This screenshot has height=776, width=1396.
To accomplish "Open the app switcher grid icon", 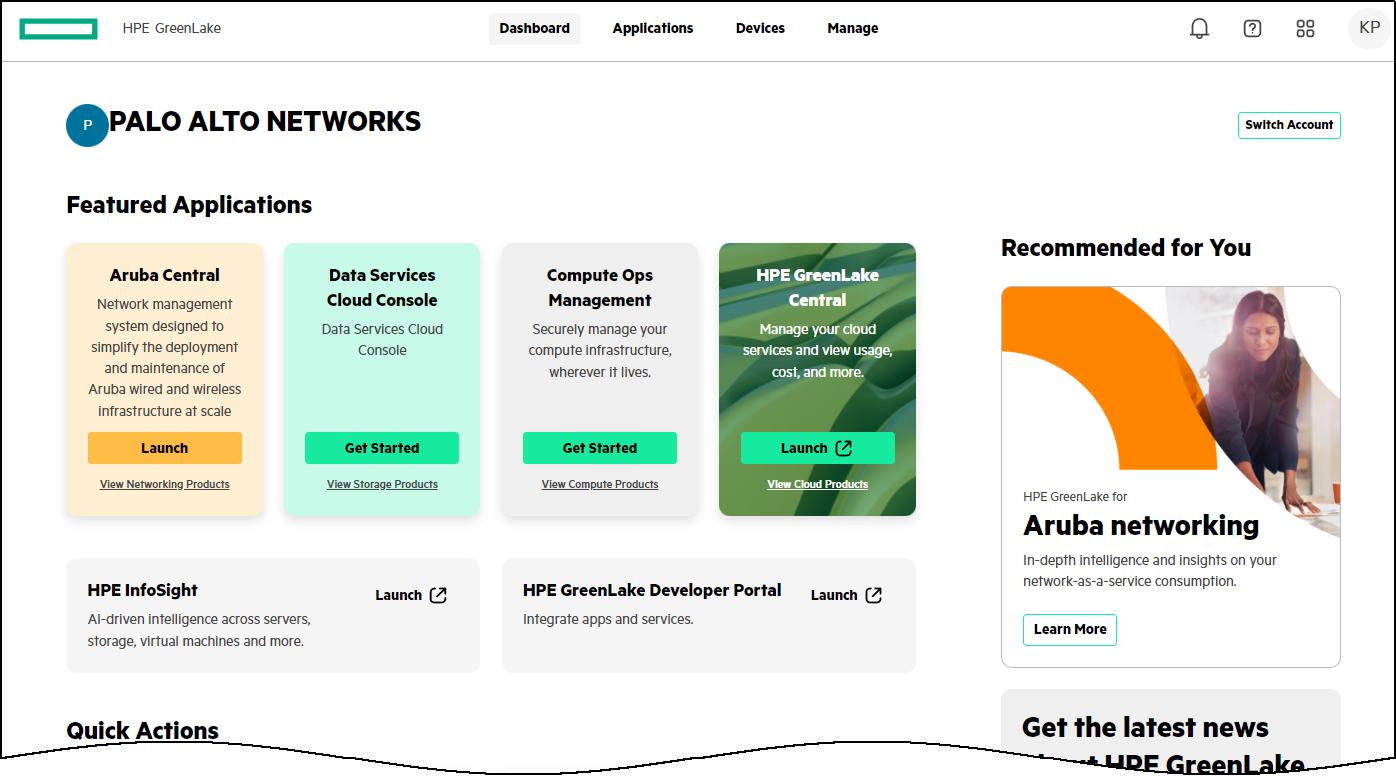I will point(1305,29).
